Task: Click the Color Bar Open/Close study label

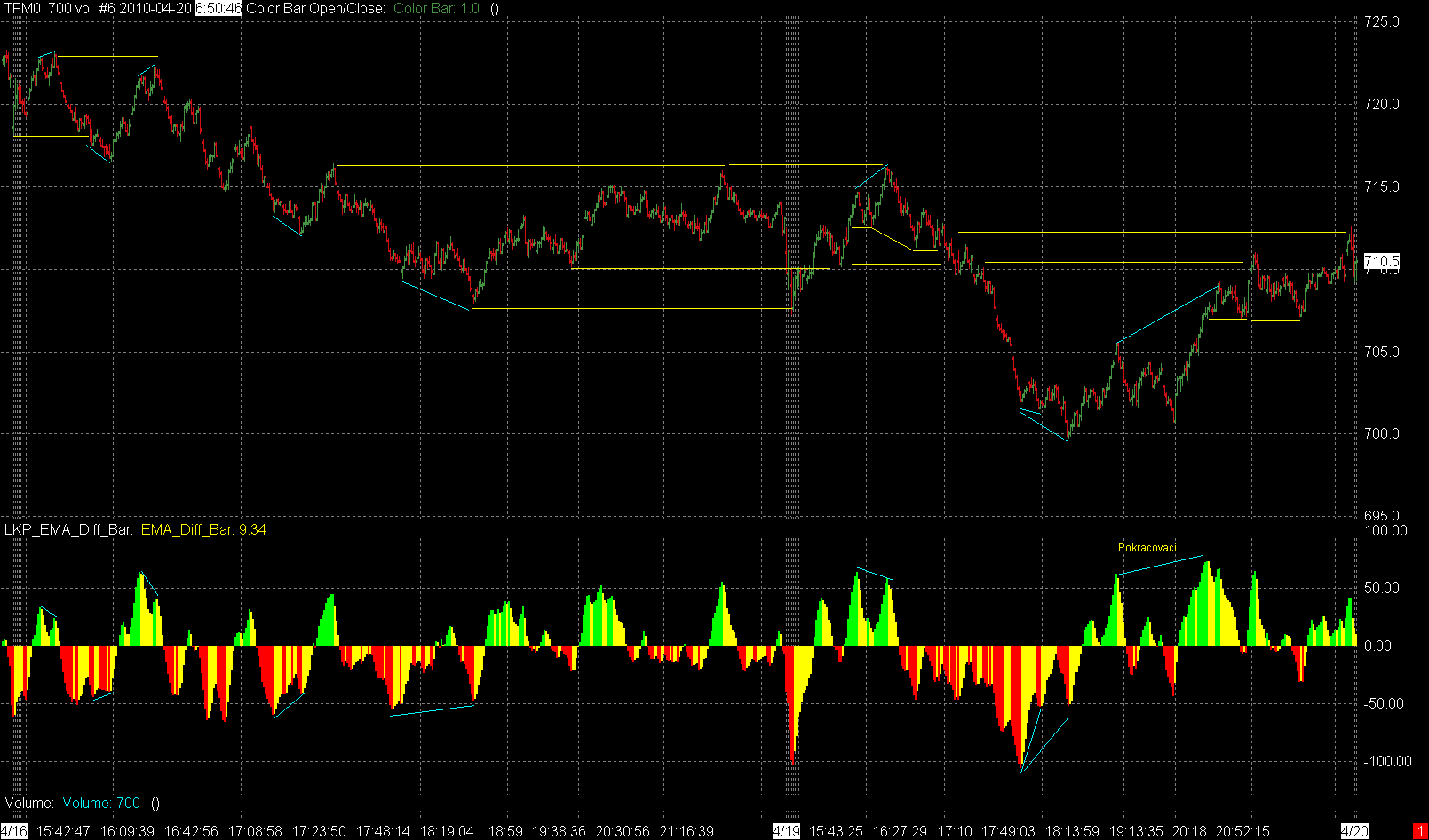Action: [316, 8]
